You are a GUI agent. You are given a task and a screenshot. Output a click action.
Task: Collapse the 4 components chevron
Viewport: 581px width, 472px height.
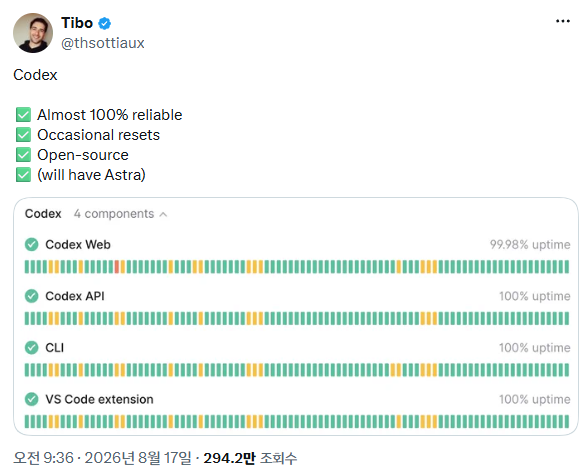pyautogui.click(x=163, y=215)
